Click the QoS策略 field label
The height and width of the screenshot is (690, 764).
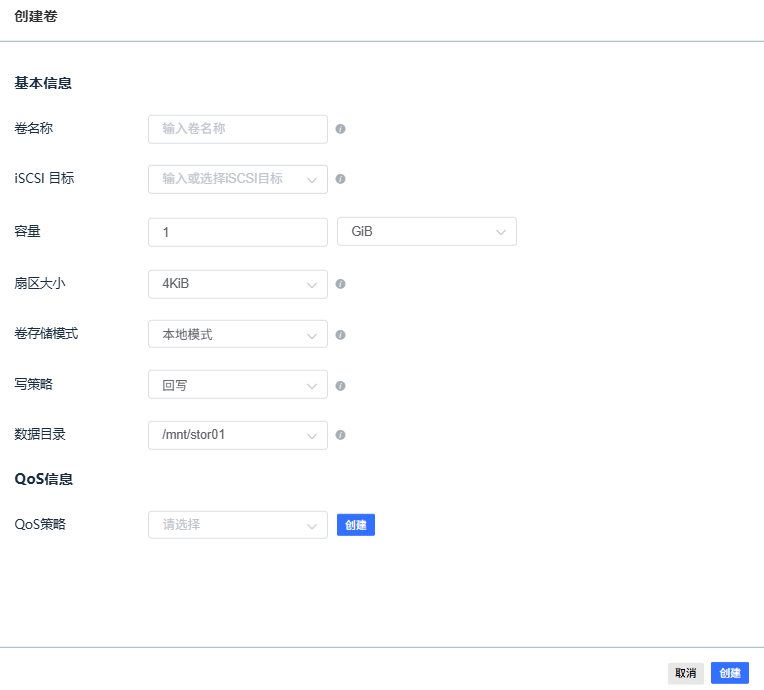pyautogui.click(x=40, y=524)
